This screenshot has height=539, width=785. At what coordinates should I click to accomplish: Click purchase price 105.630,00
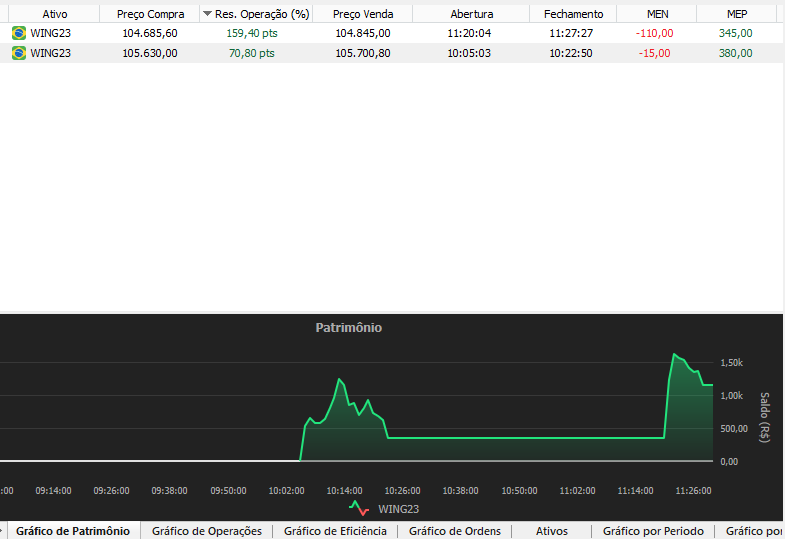click(150, 53)
